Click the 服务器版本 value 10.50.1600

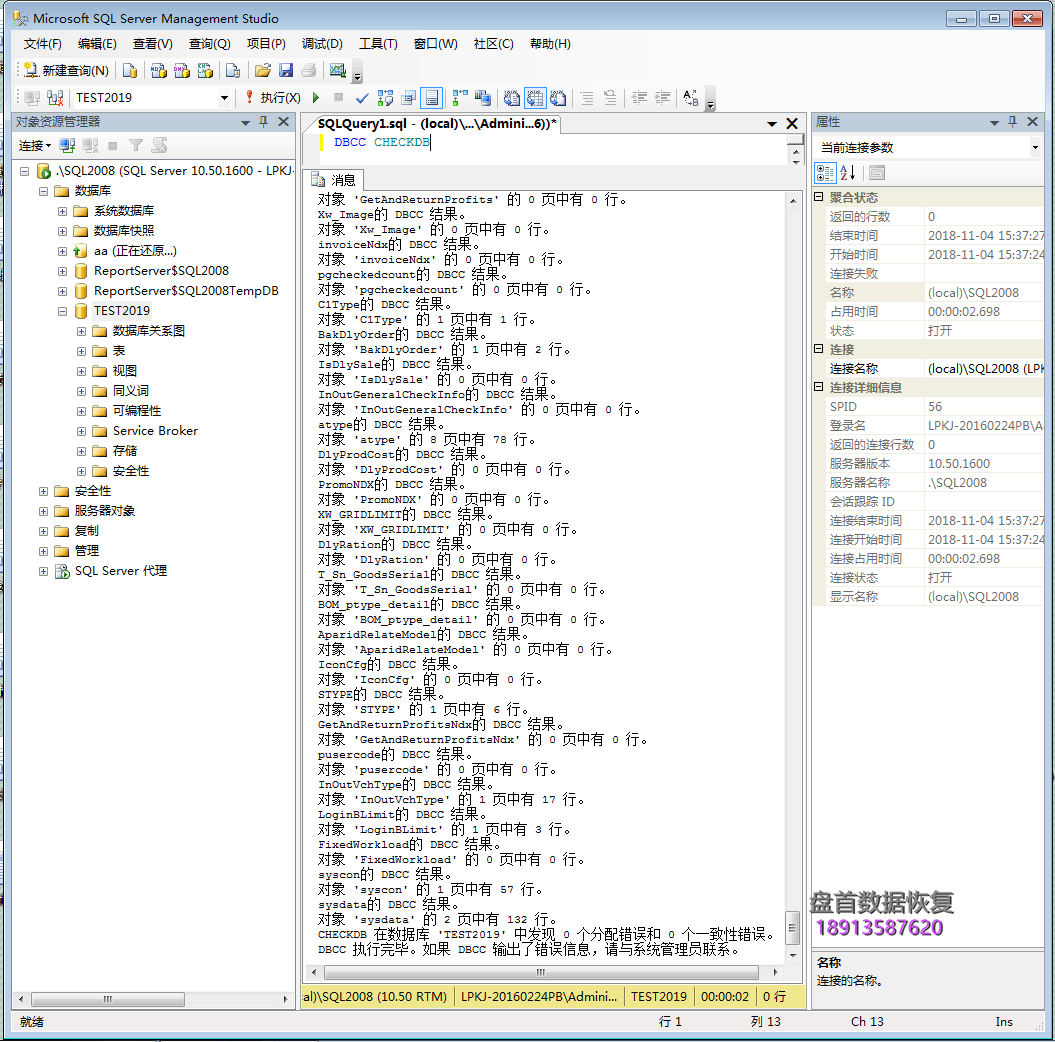tap(959, 463)
